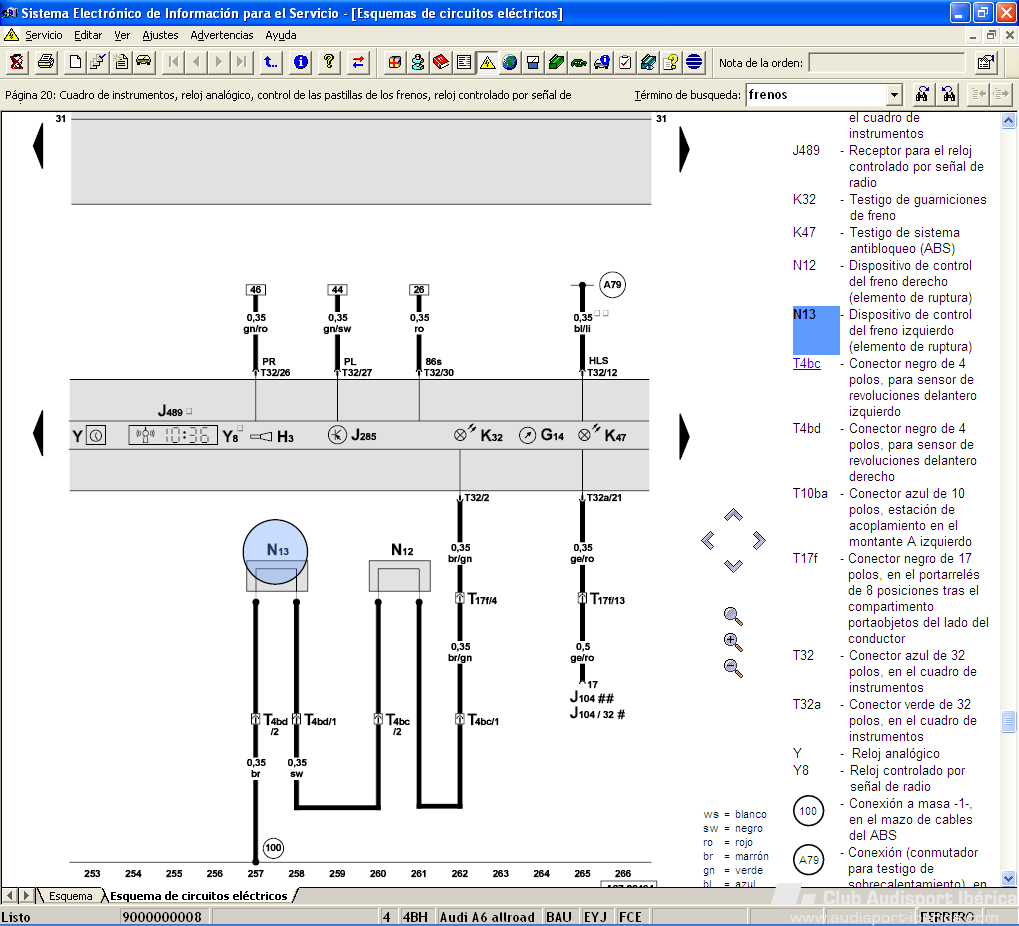Click the boxed reference number 44
This screenshot has height=926, width=1019.
pos(337,290)
